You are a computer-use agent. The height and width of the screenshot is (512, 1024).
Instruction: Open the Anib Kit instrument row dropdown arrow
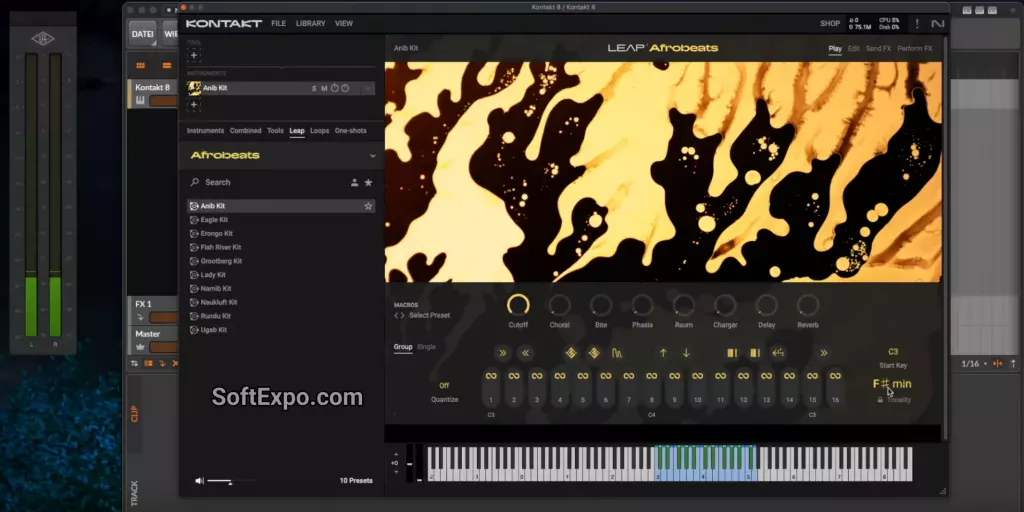pos(368,88)
